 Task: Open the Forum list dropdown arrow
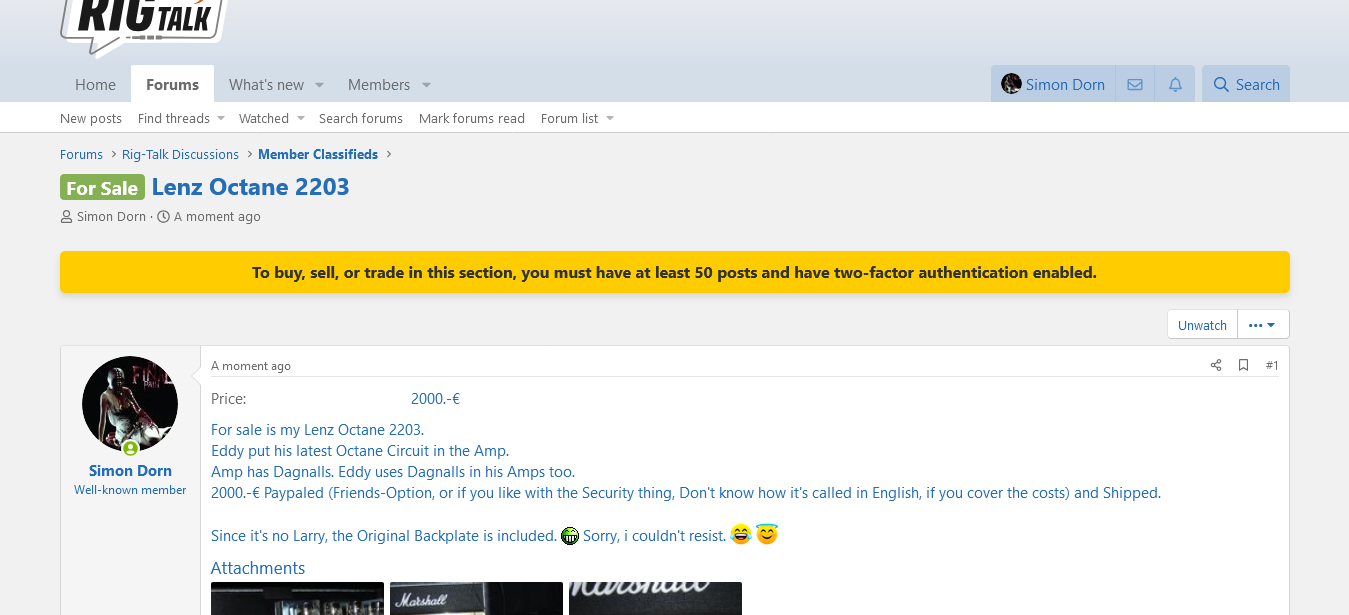tap(609, 118)
